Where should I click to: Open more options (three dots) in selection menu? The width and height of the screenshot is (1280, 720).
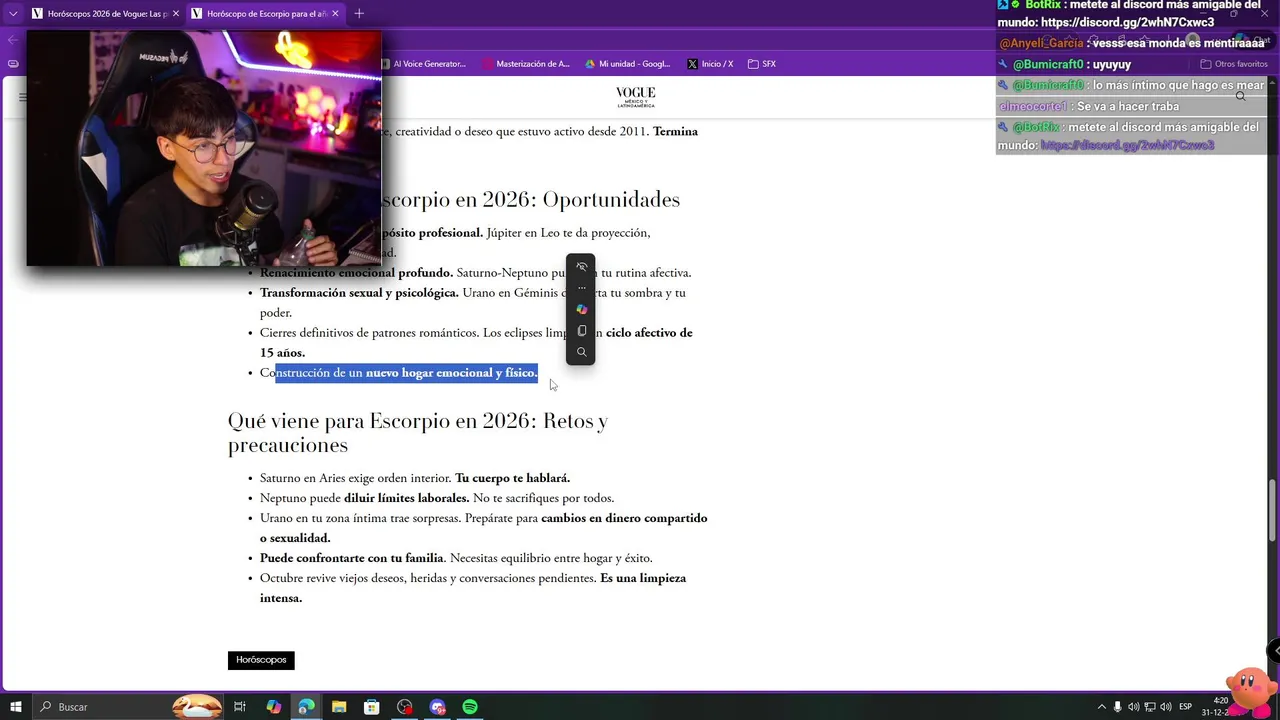pyautogui.click(x=581, y=288)
